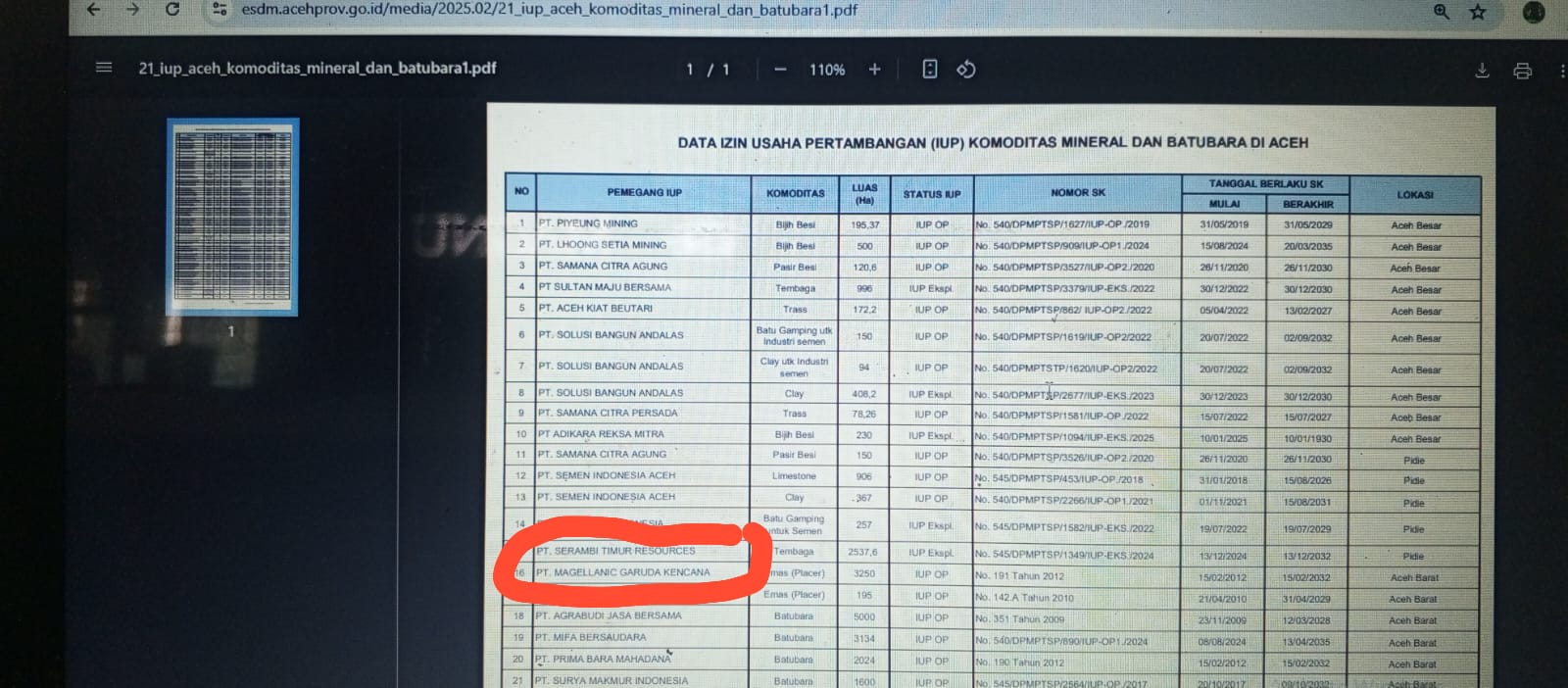Open the PDF viewer more actions menu
Viewport: 1568px width, 688px height.
pyautogui.click(x=1561, y=71)
